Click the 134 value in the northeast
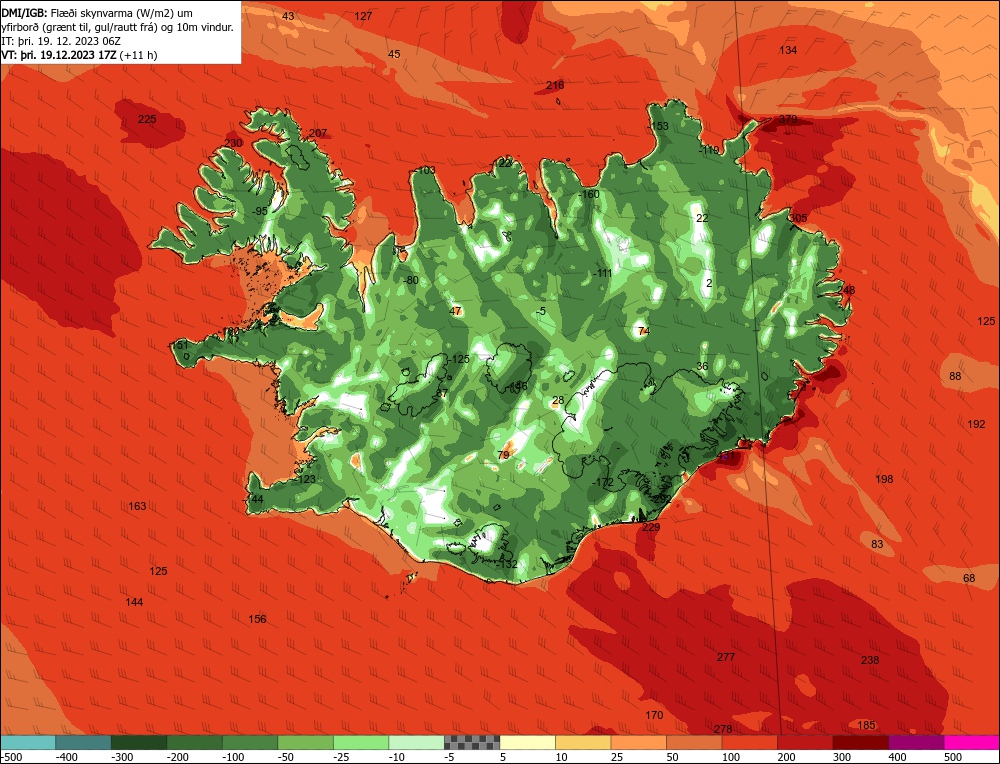Viewport: 1000px width, 764px height. point(788,50)
